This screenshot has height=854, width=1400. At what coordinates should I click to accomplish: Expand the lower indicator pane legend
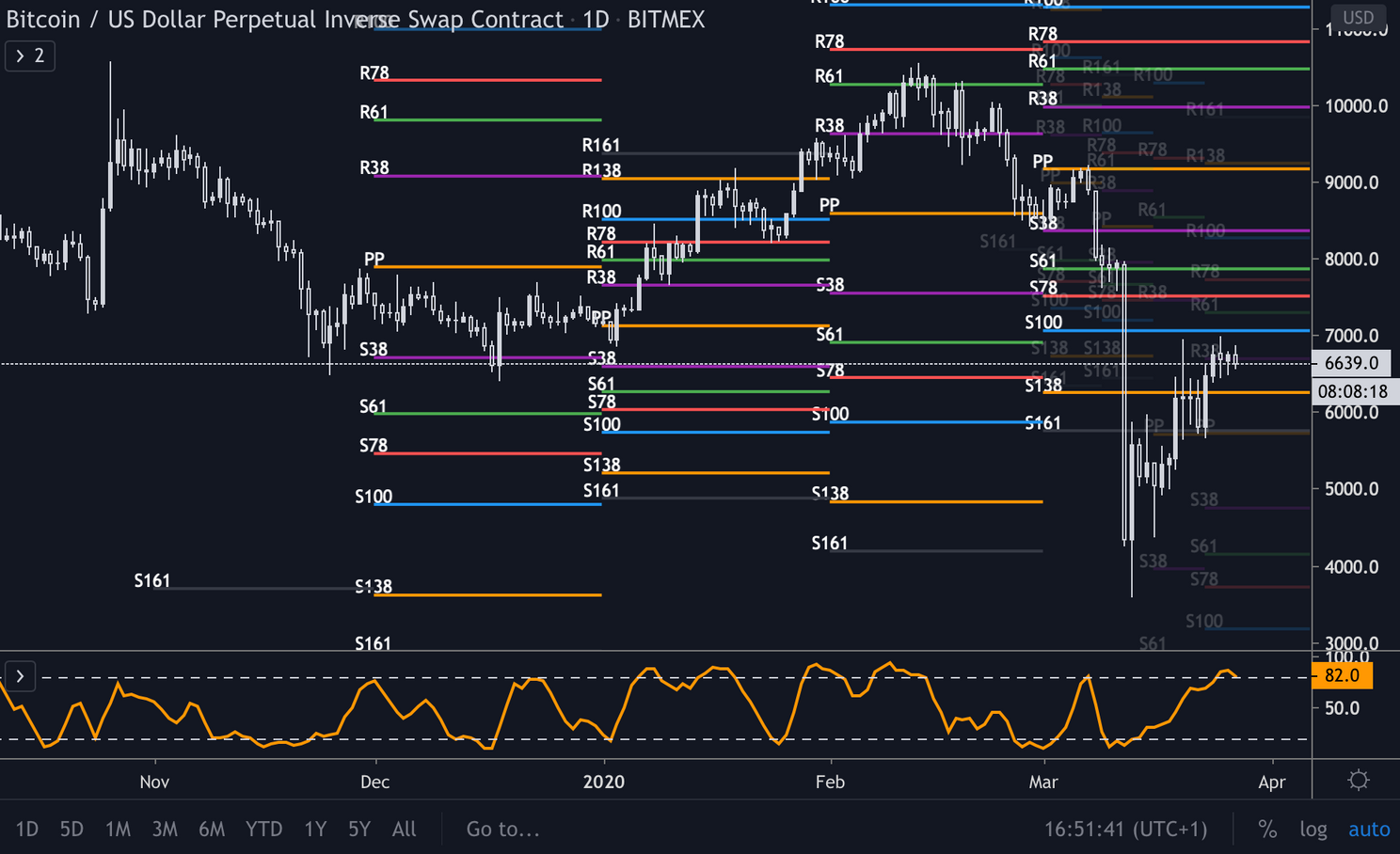(19, 675)
